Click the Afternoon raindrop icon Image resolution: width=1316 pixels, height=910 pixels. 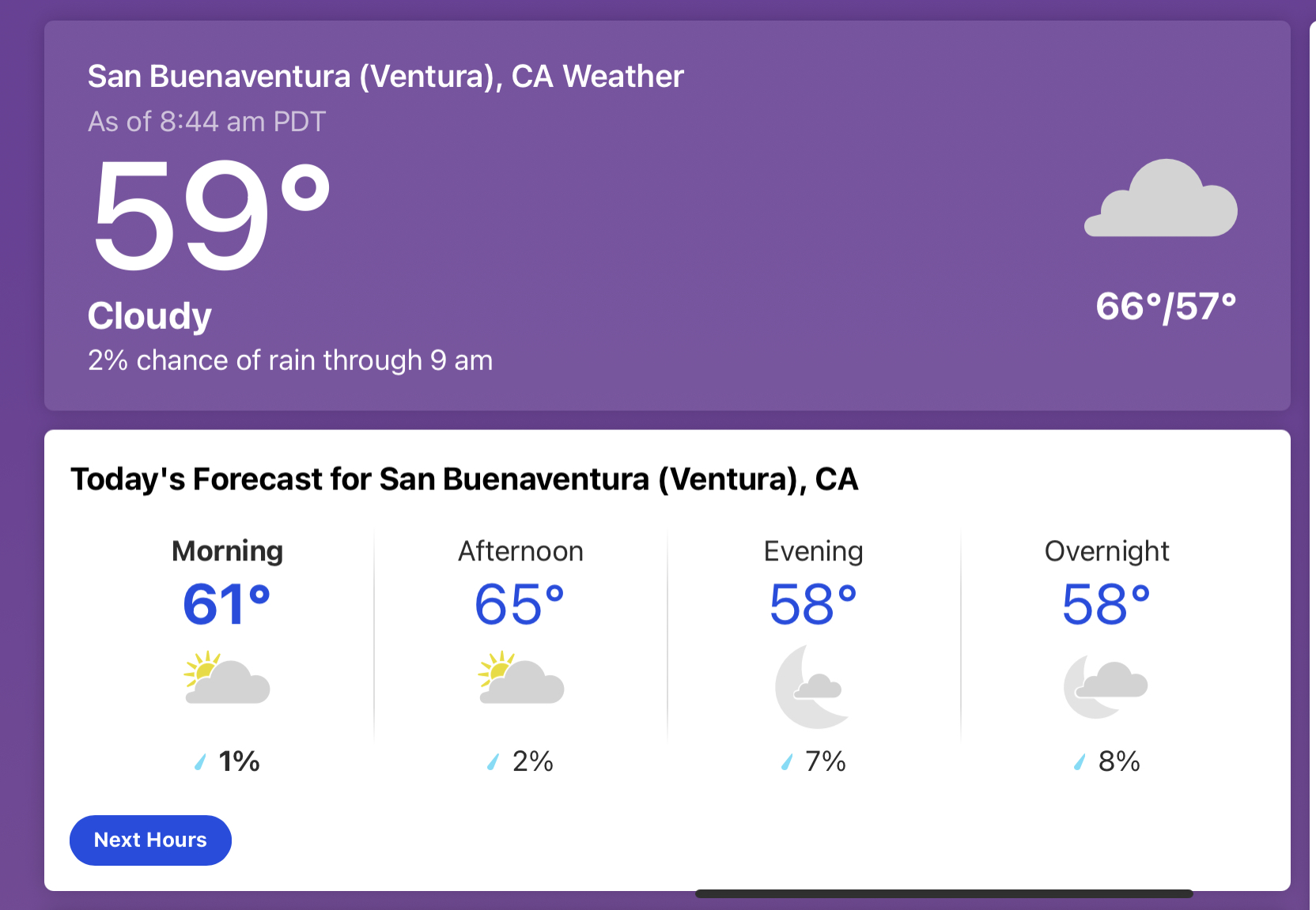point(493,762)
